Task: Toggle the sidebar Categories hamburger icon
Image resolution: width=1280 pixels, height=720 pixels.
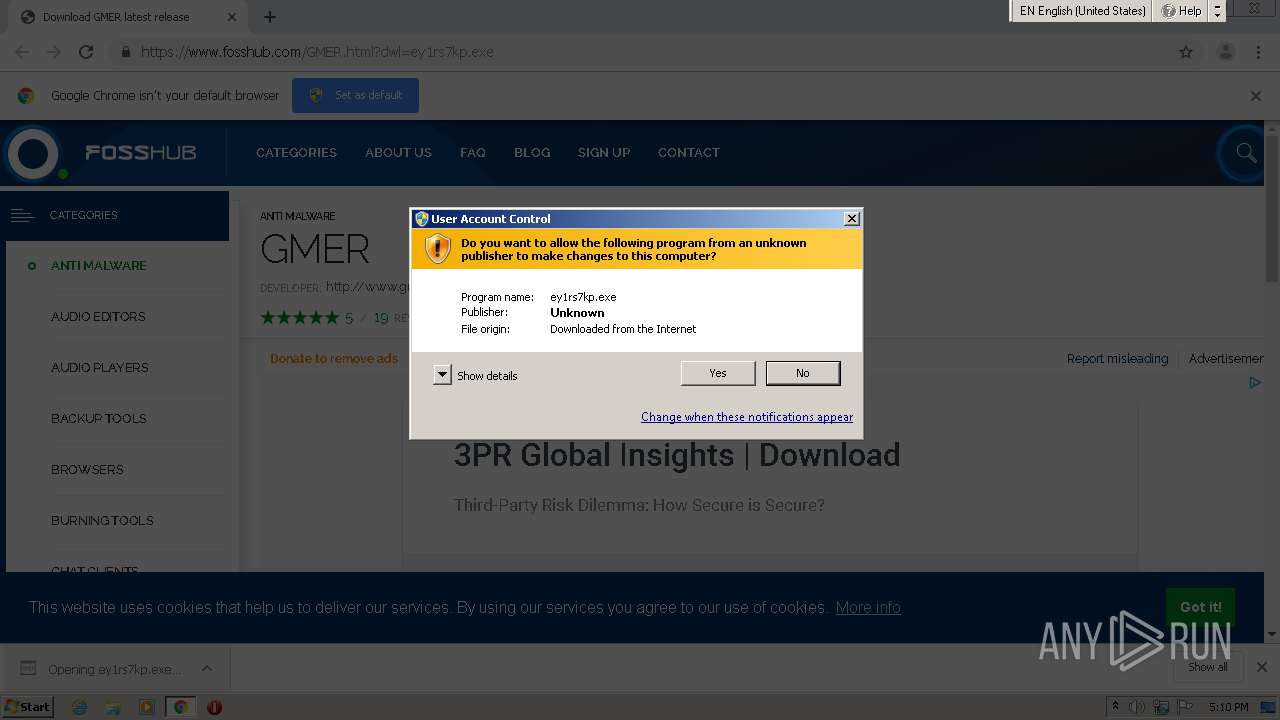Action: (x=22, y=215)
